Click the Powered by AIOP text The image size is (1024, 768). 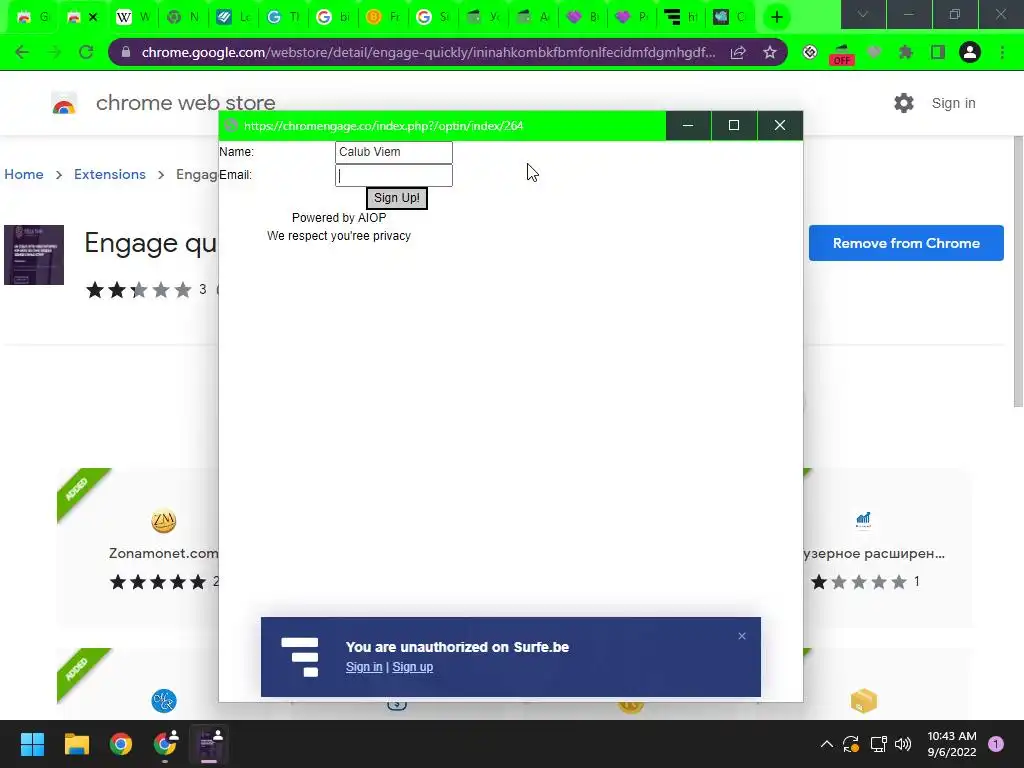pyautogui.click(x=339, y=217)
